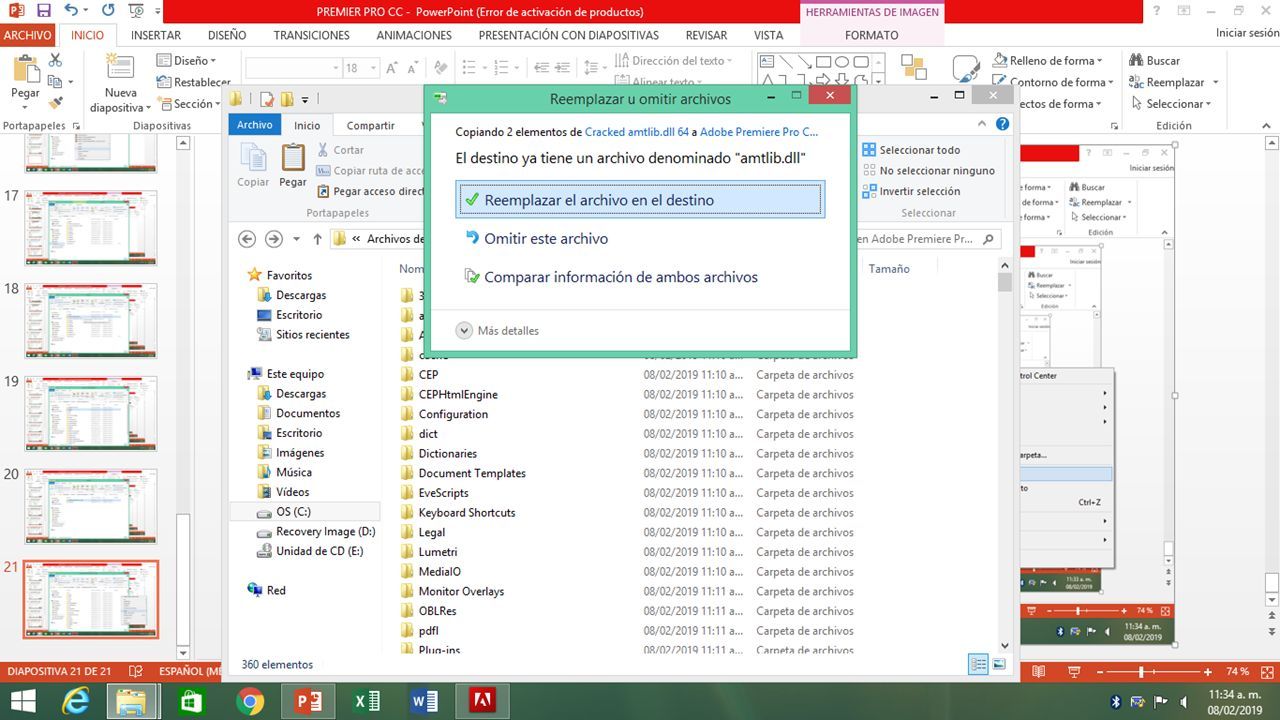This screenshot has width=1280, height=720.
Task: Switch Explorer to large icons view
Action: (x=998, y=664)
